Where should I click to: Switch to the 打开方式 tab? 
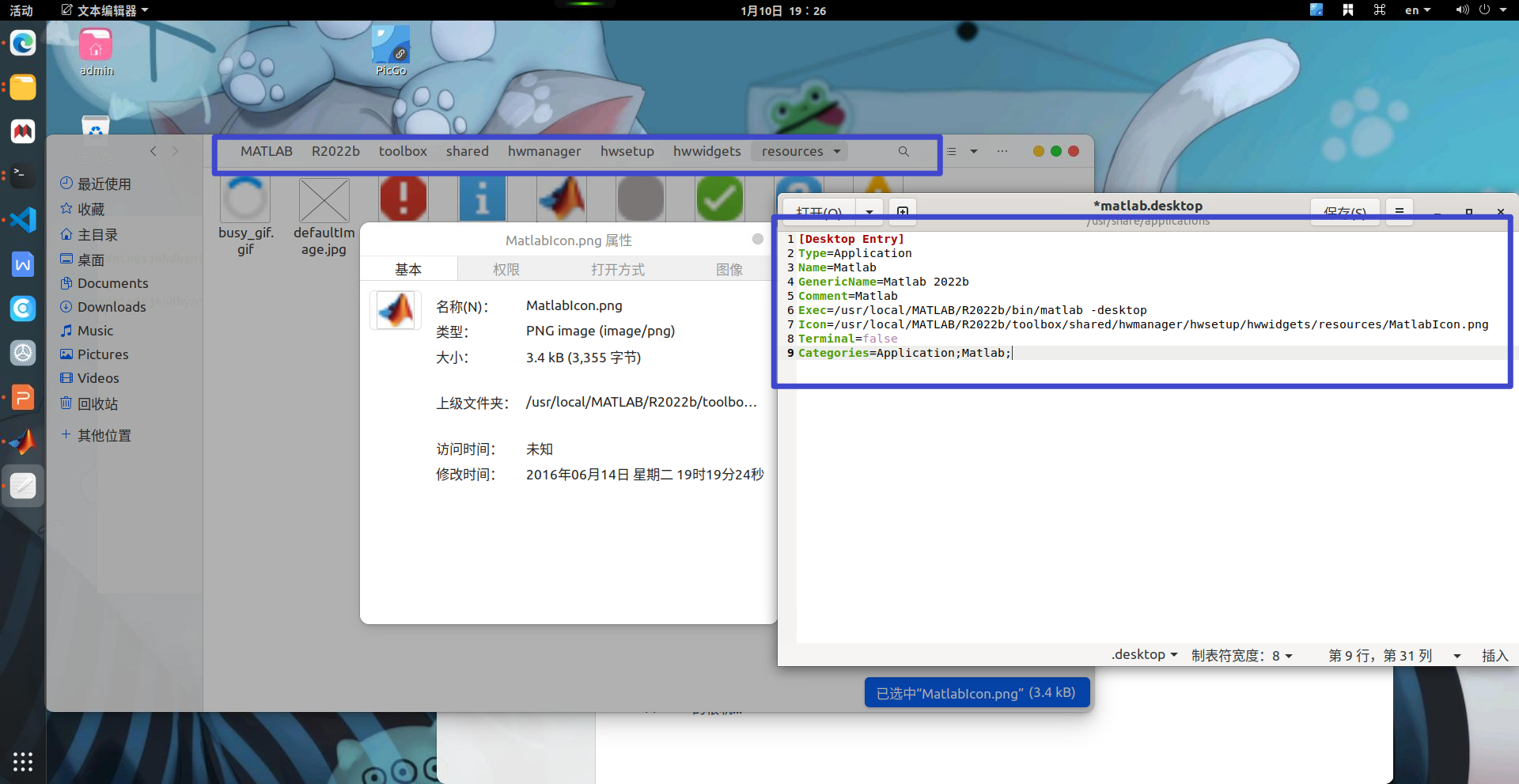[x=617, y=270]
